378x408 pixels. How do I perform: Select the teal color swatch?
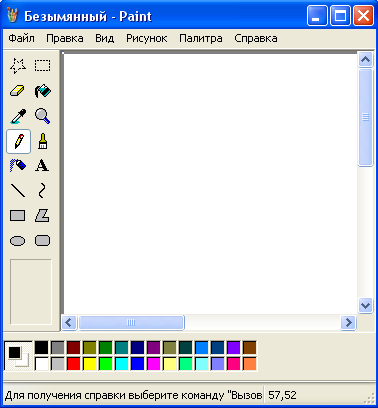coord(122,348)
